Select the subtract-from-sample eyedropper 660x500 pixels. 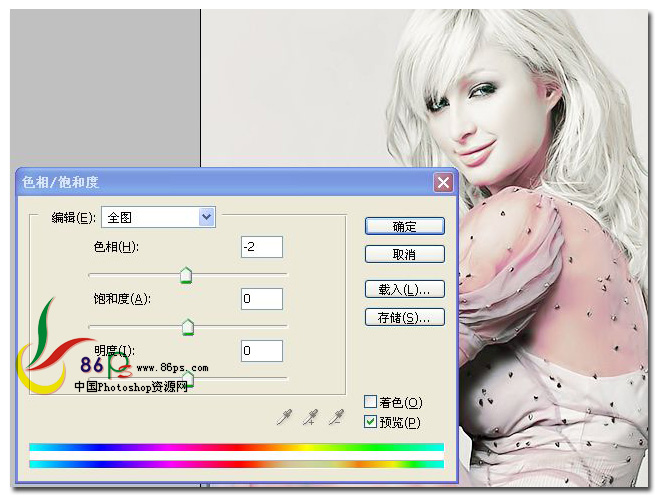coord(336,417)
